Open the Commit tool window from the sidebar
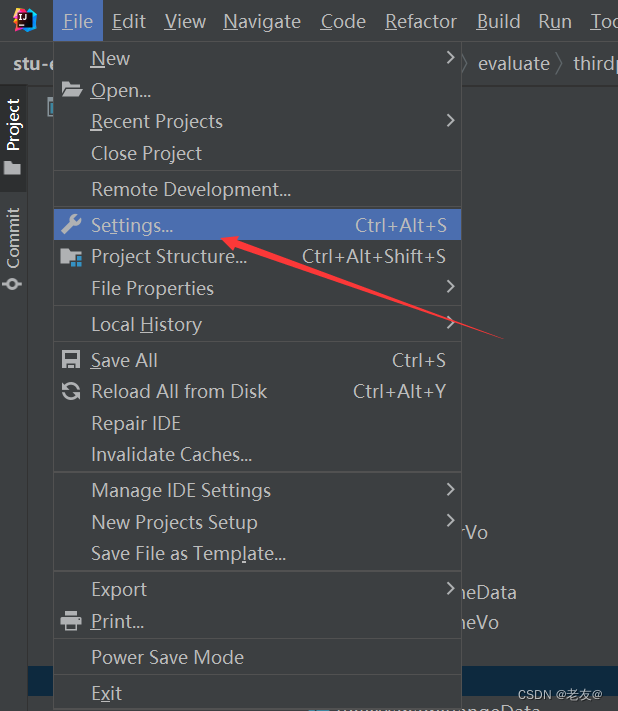The height and width of the screenshot is (711, 618). tap(13, 248)
